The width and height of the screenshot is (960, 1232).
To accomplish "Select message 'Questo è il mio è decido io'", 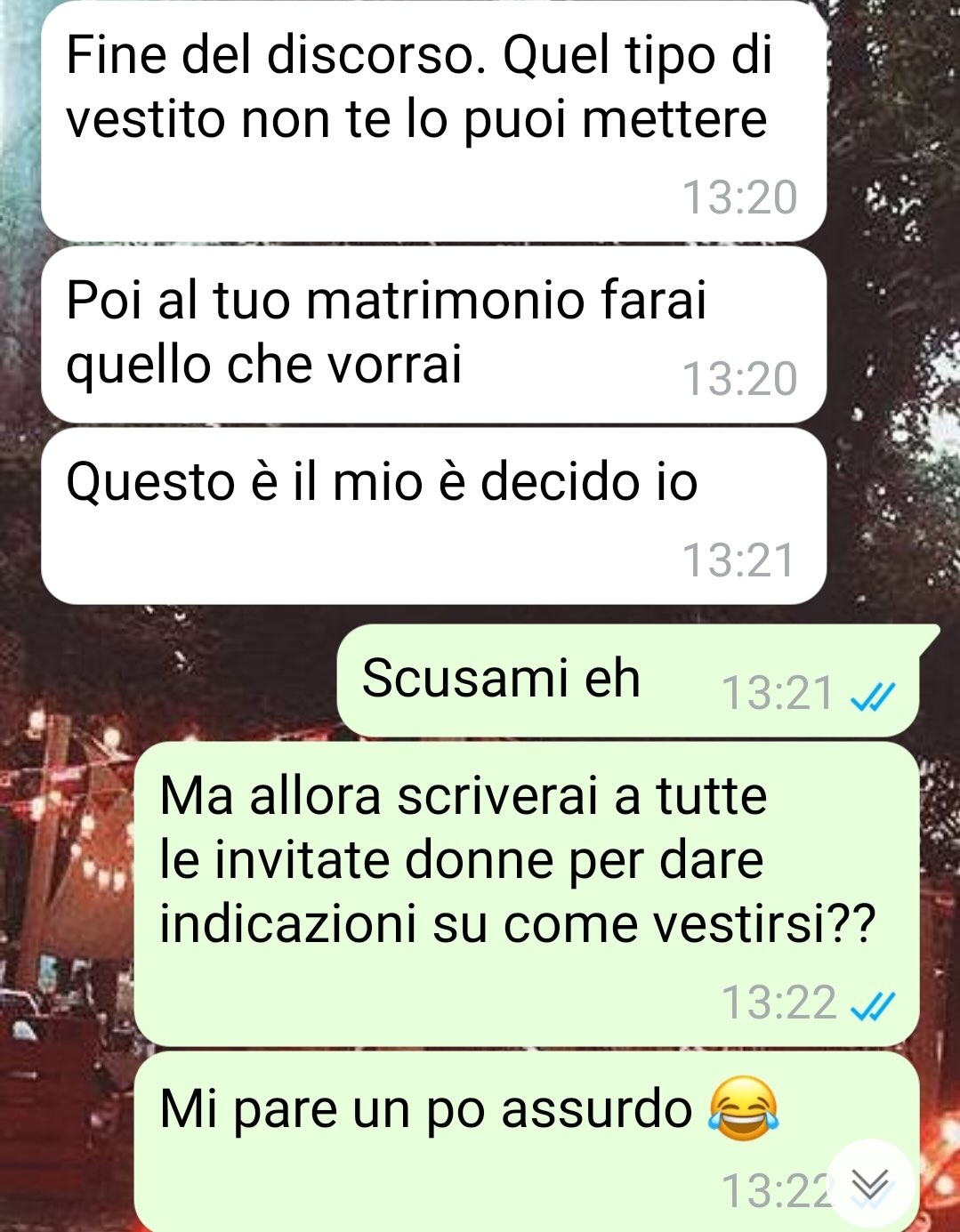I will (x=434, y=517).
